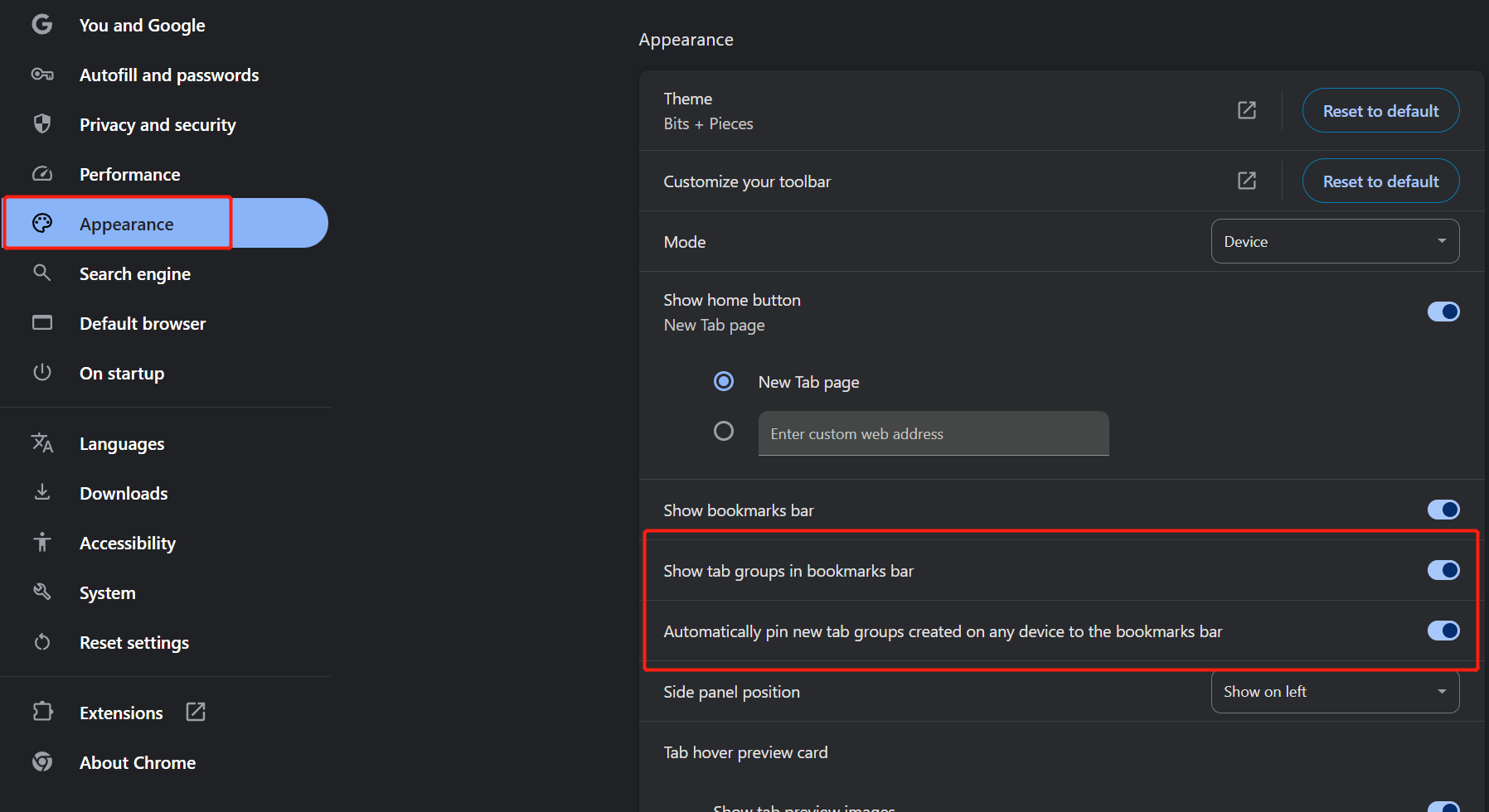Open Search engine settings
This screenshot has height=812, width=1489.
(x=135, y=274)
